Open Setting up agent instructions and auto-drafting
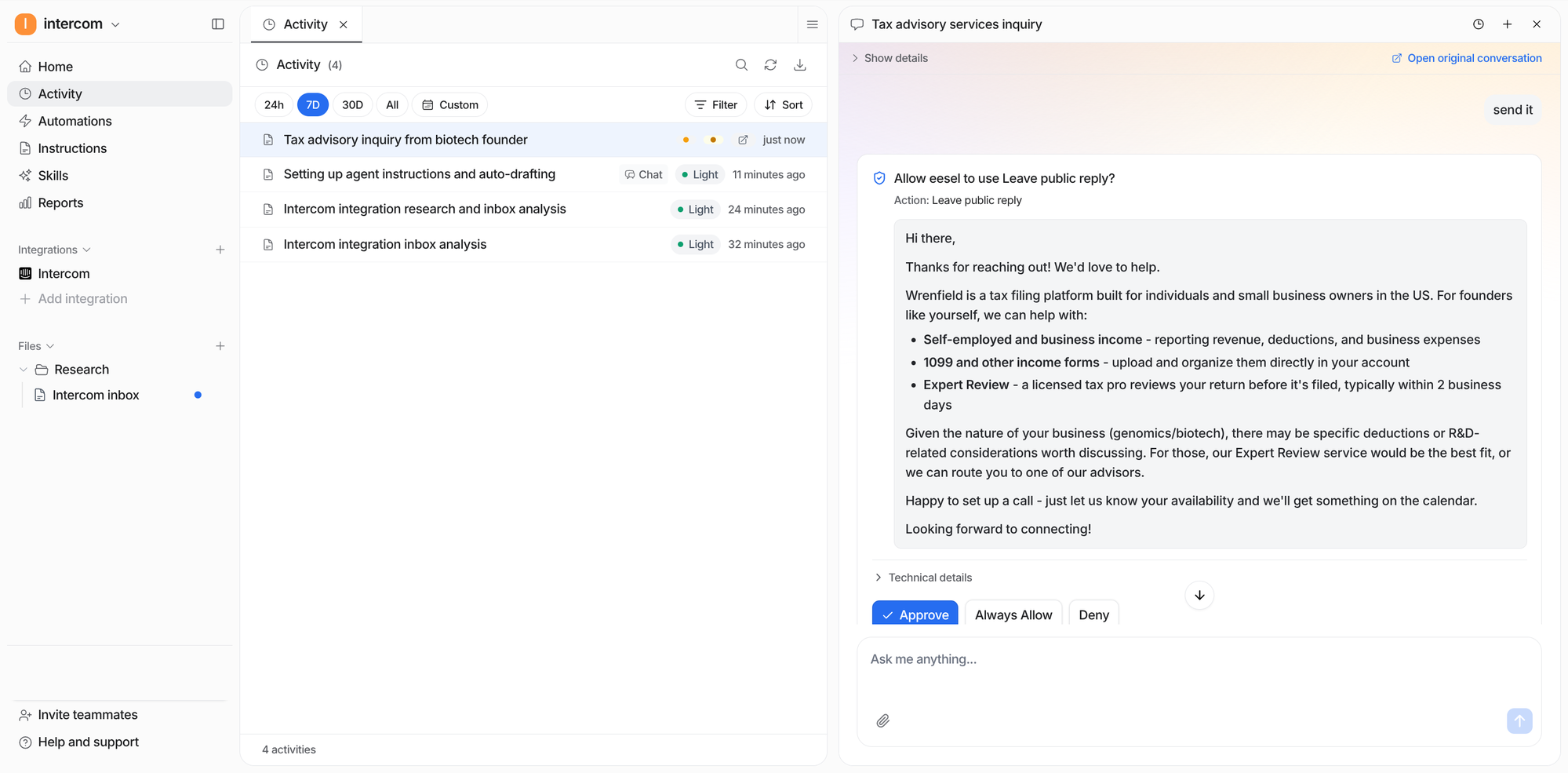The height and width of the screenshot is (773, 1568). coord(533,174)
